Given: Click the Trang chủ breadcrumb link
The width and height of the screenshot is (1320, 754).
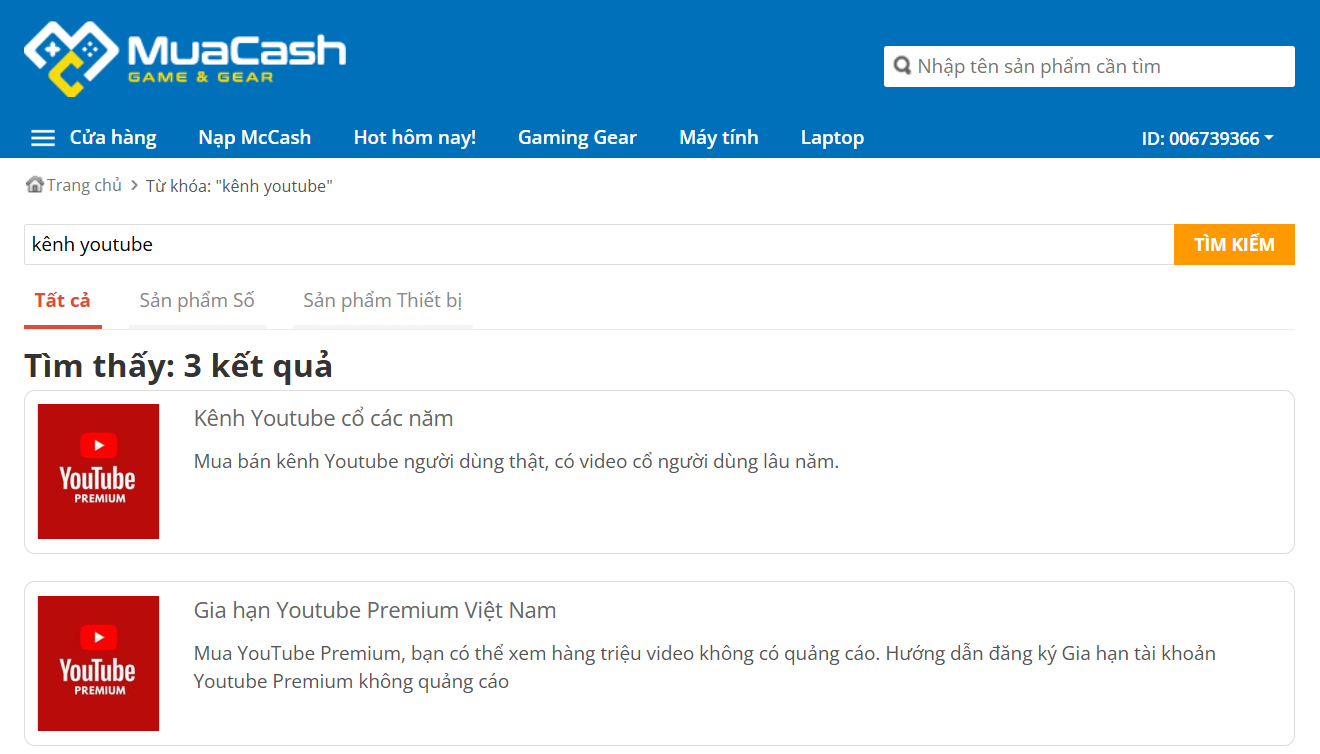Looking at the screenshot, I should tap(84, 186).
